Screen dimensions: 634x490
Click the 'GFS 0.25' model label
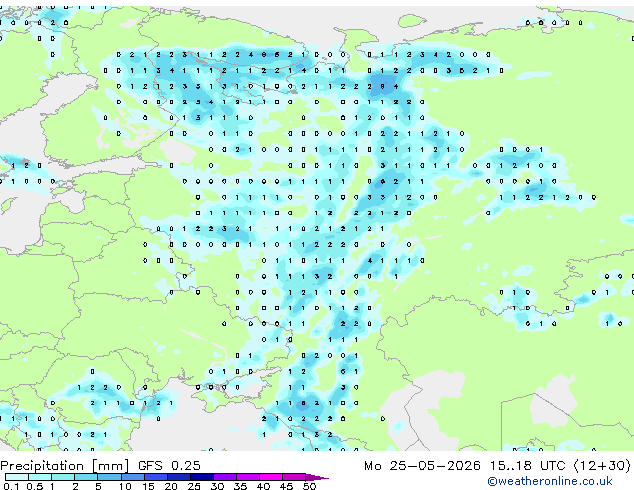point(169,466)
